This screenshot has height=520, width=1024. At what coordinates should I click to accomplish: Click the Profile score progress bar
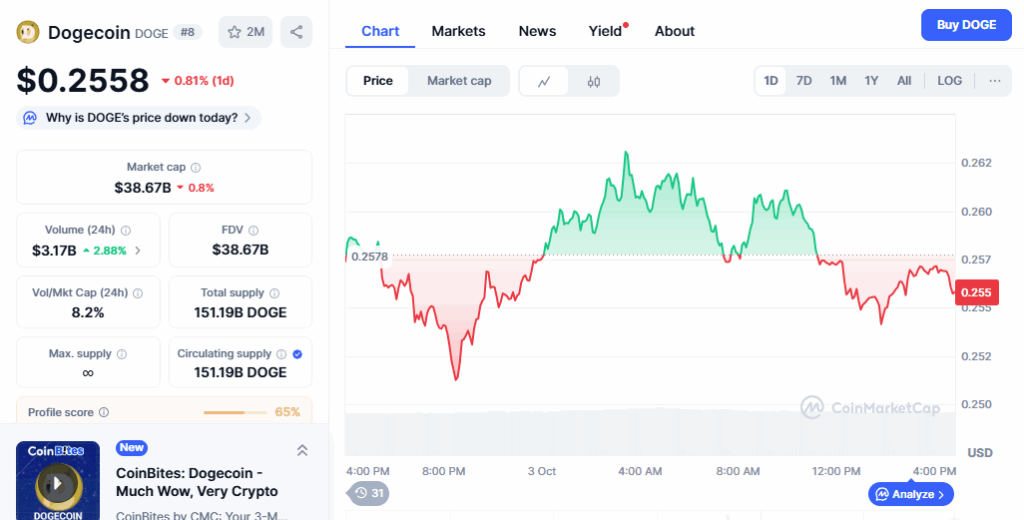[x=224, y=412]
